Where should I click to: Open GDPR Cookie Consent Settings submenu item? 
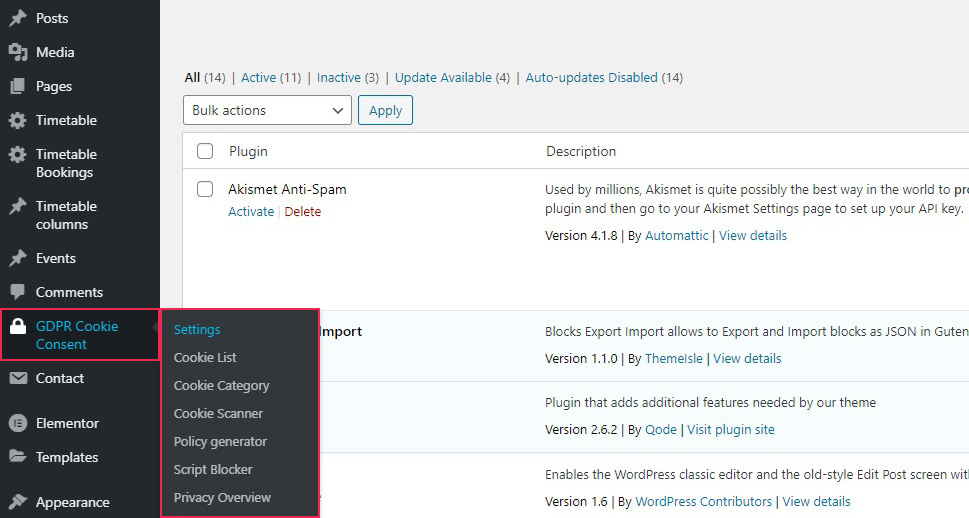click(x=197, y=329)
